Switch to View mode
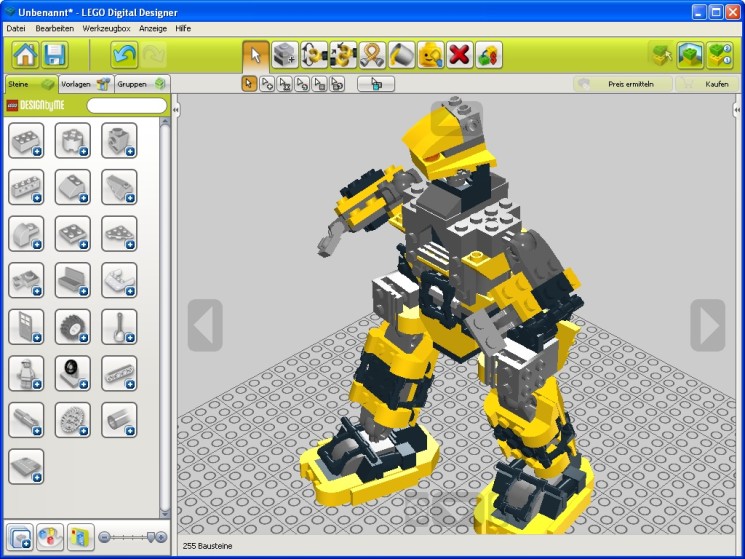The width and height of the screenshot is (745, 559). (x=690, y=55)
